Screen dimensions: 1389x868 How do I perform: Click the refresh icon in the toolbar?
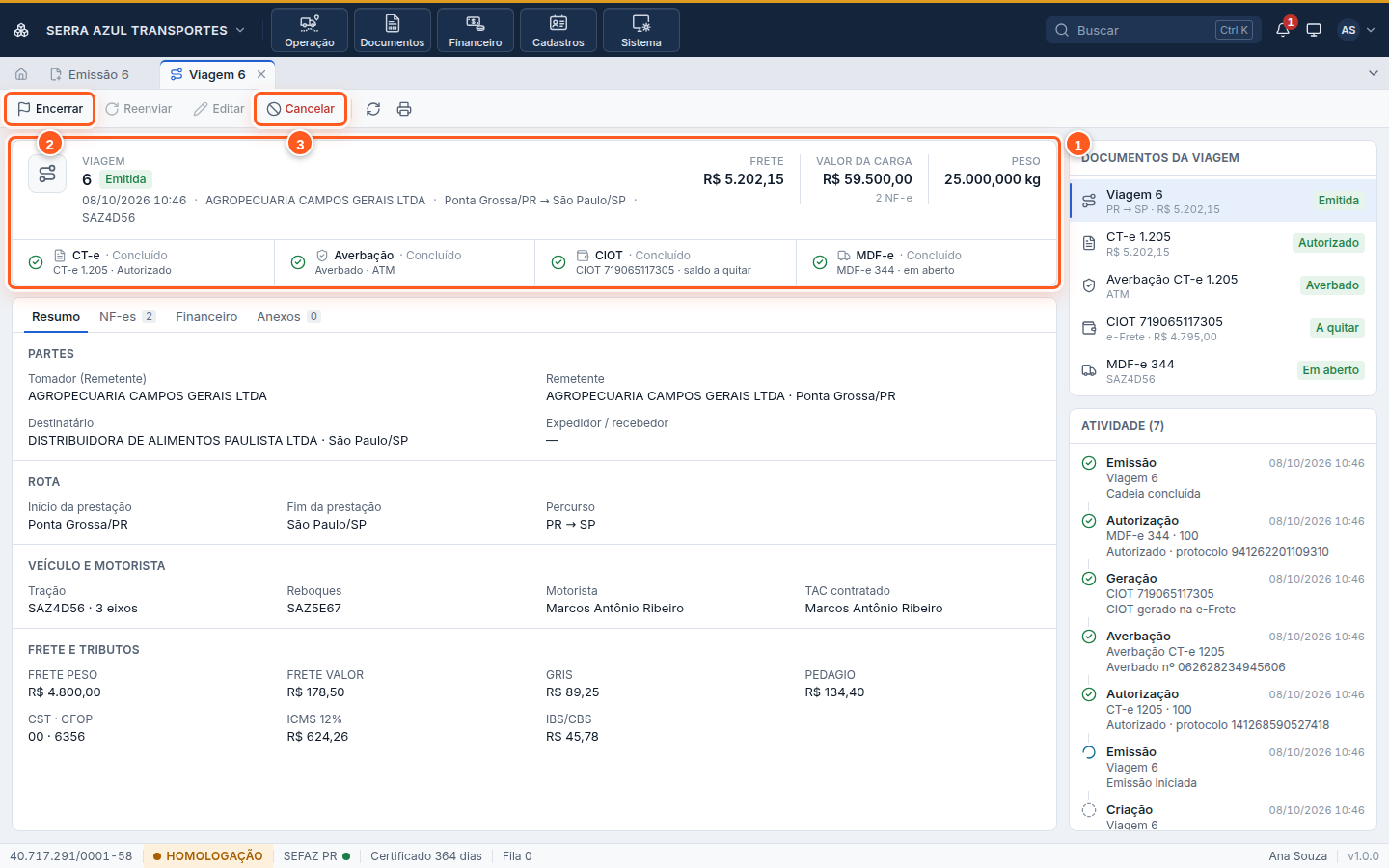(373, 109)
